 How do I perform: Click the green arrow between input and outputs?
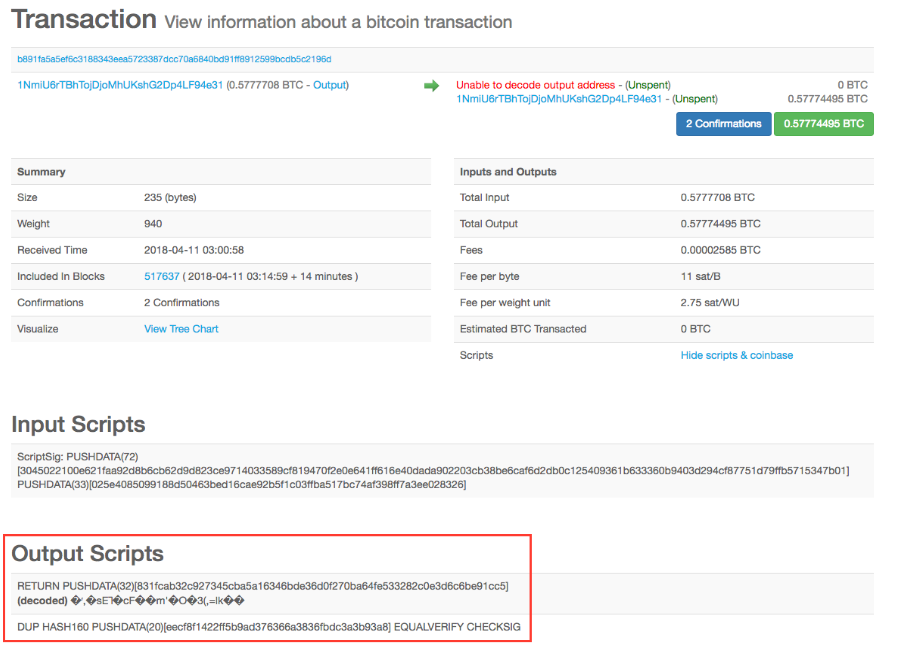click(x=431, y=86)
